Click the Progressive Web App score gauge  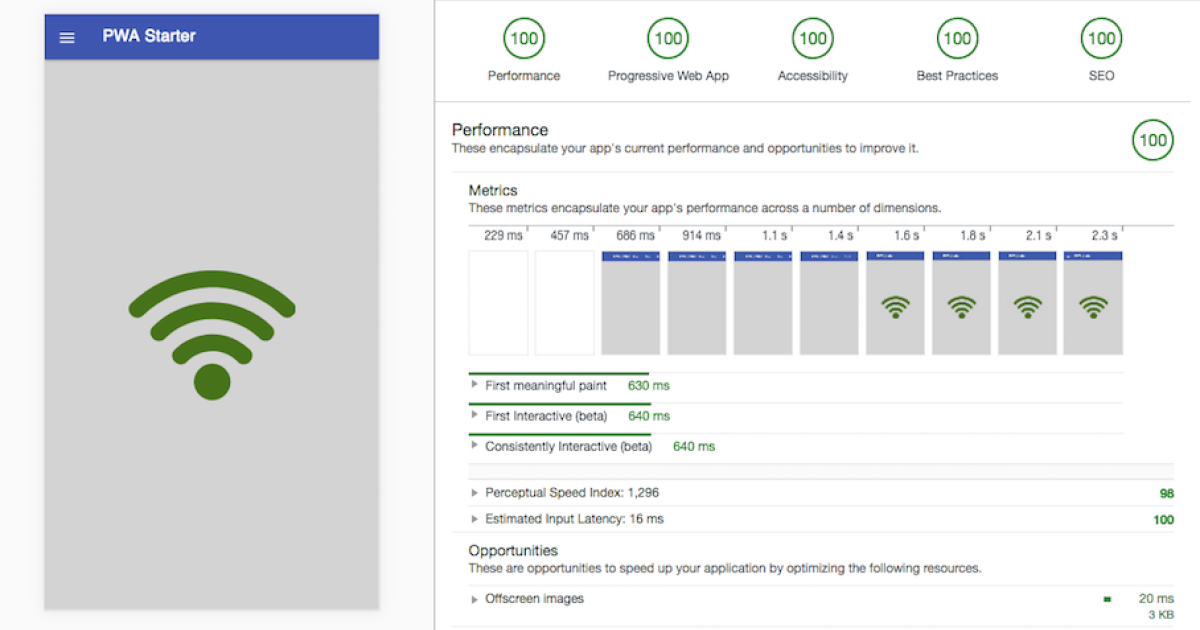click(x=668, y=39)
